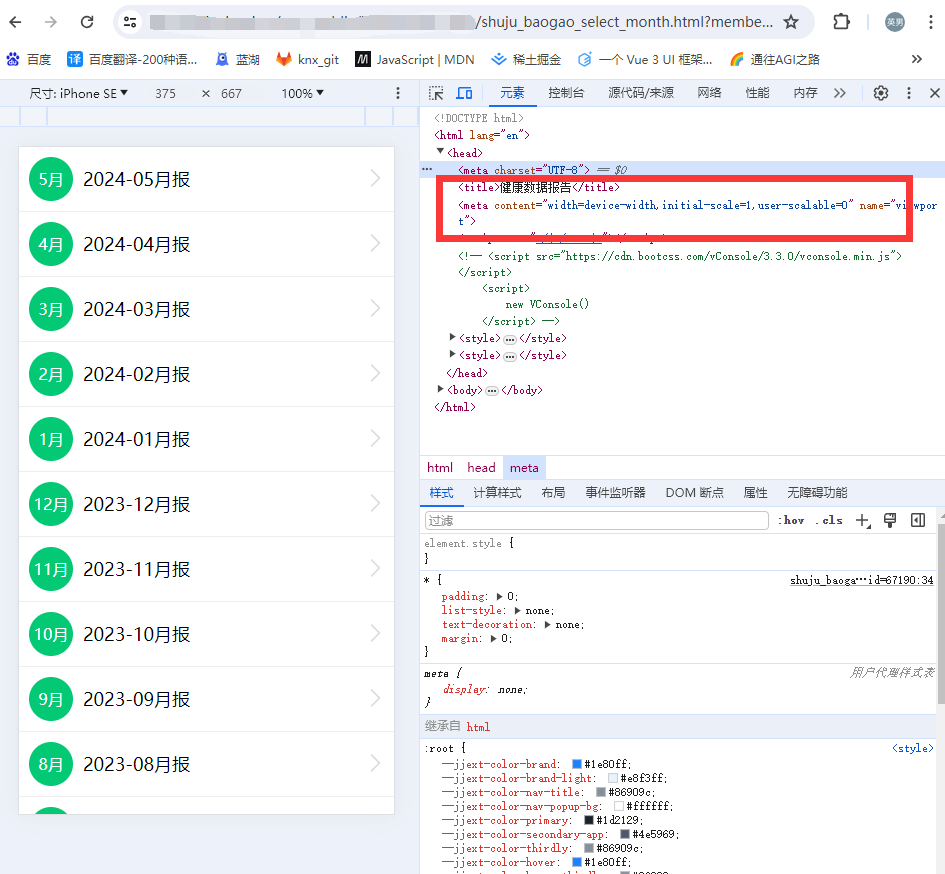Viewport: 945px width, 874px height.
Task: Click chevron arrow on 2023-11月报 row
Action: coord(375,568)
